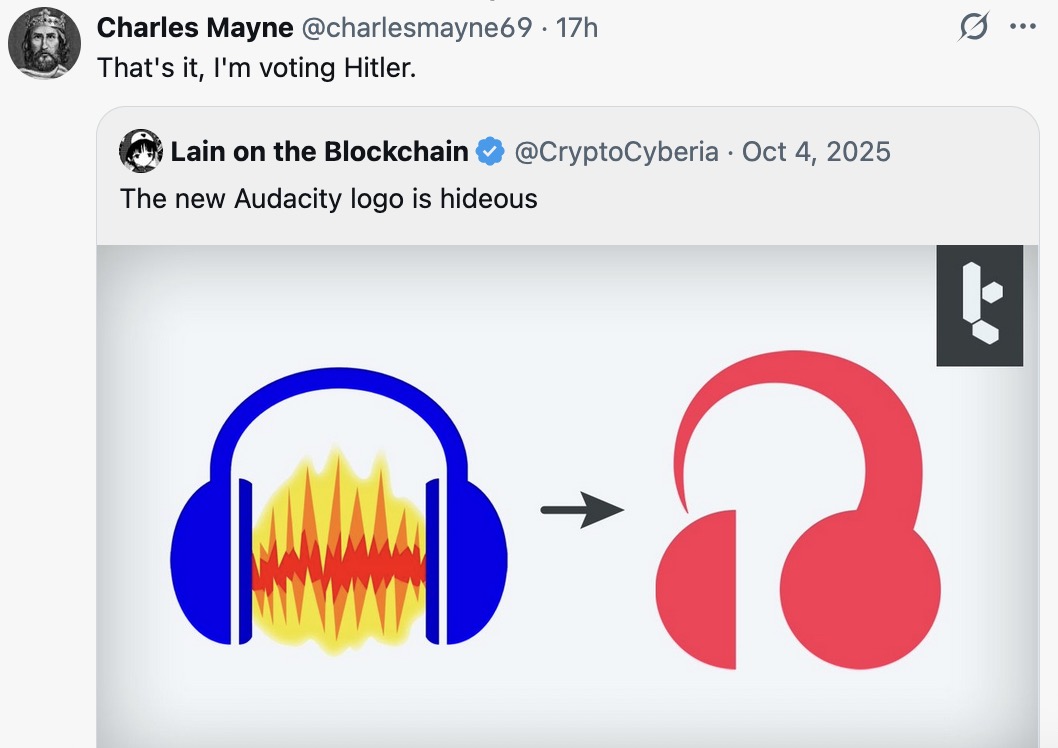The image size is (1058, 748).
Task: Click the new red Audacity headphones logo
Action: pos(798,510)
